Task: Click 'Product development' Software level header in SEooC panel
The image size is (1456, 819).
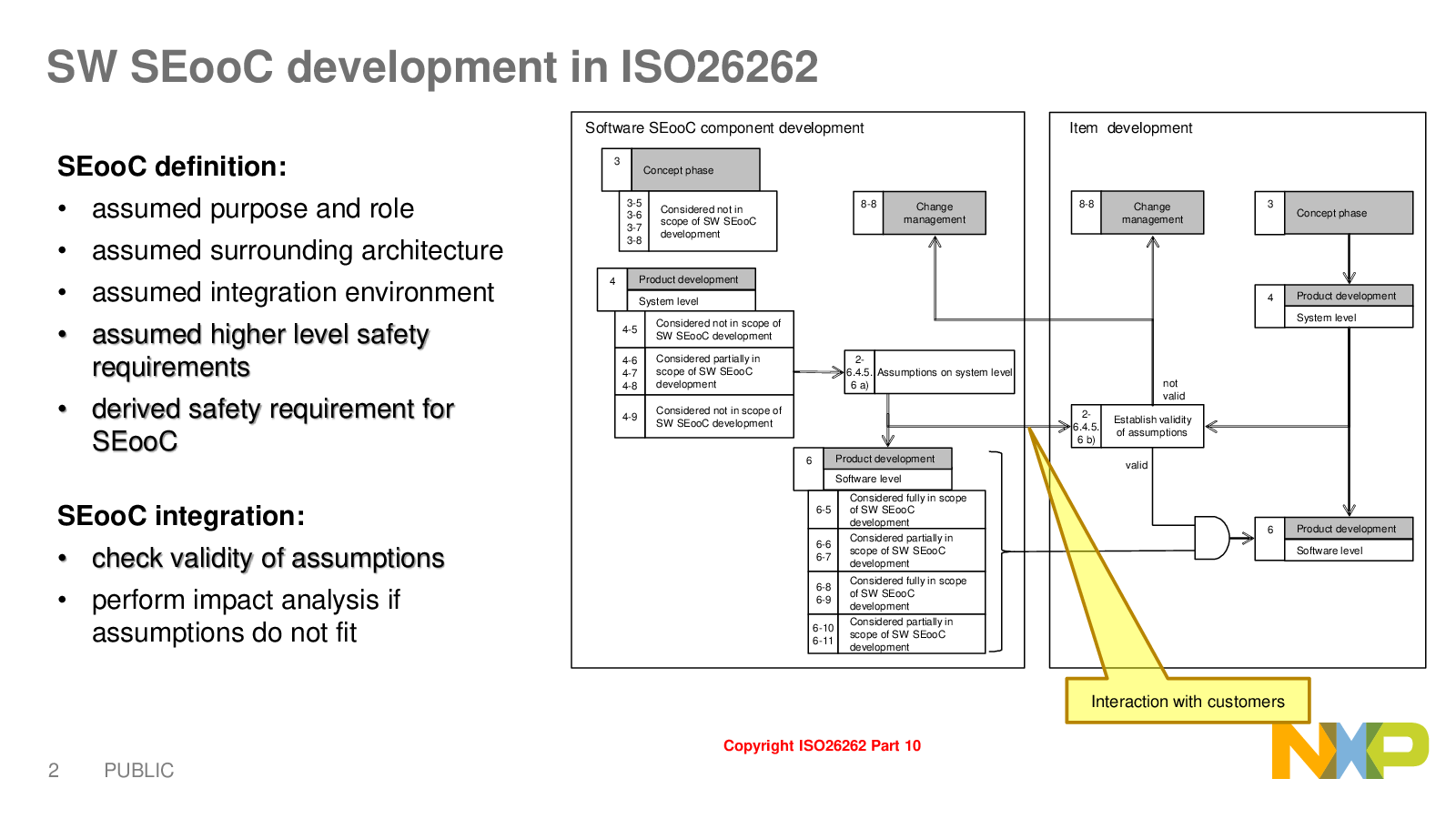Action: point(873,469)
